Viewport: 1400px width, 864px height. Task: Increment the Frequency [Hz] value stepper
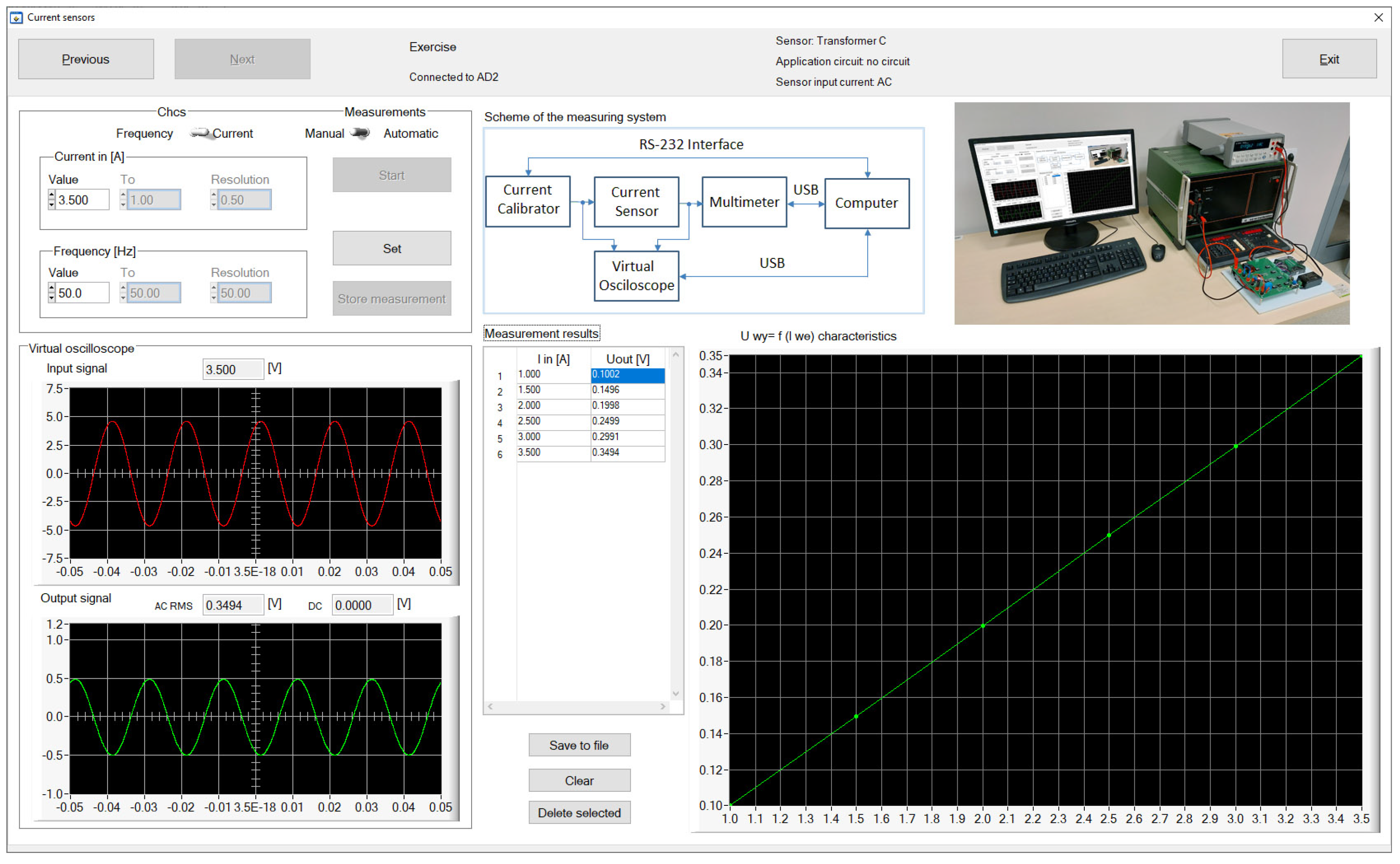pos(51,288)
